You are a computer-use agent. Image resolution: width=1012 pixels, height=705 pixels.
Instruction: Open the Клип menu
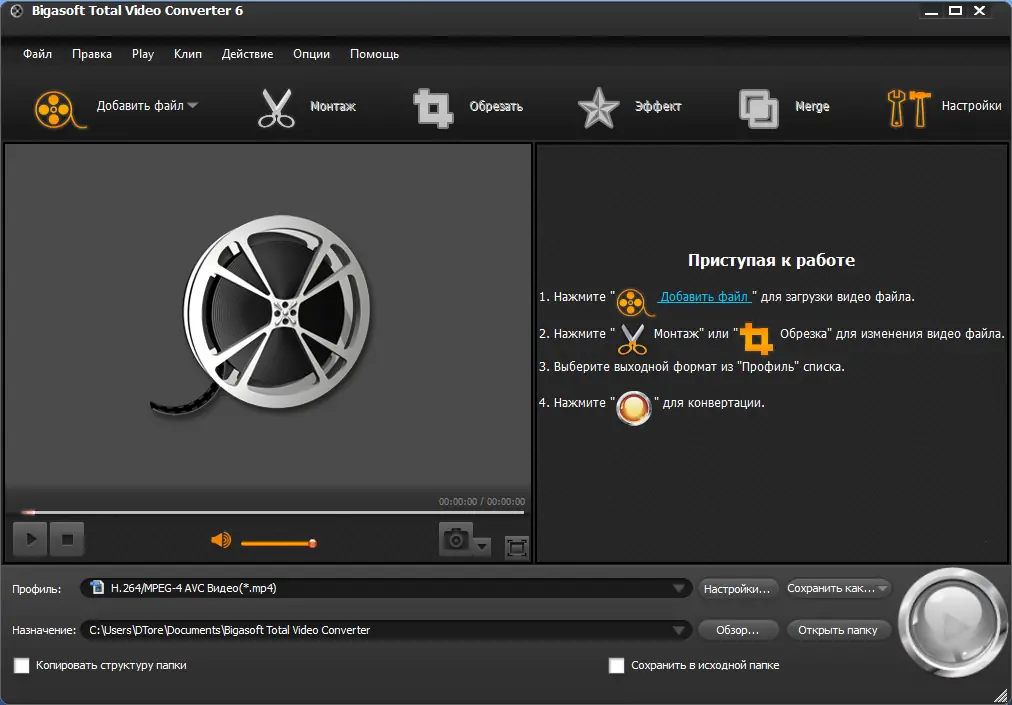click(188, 54)
